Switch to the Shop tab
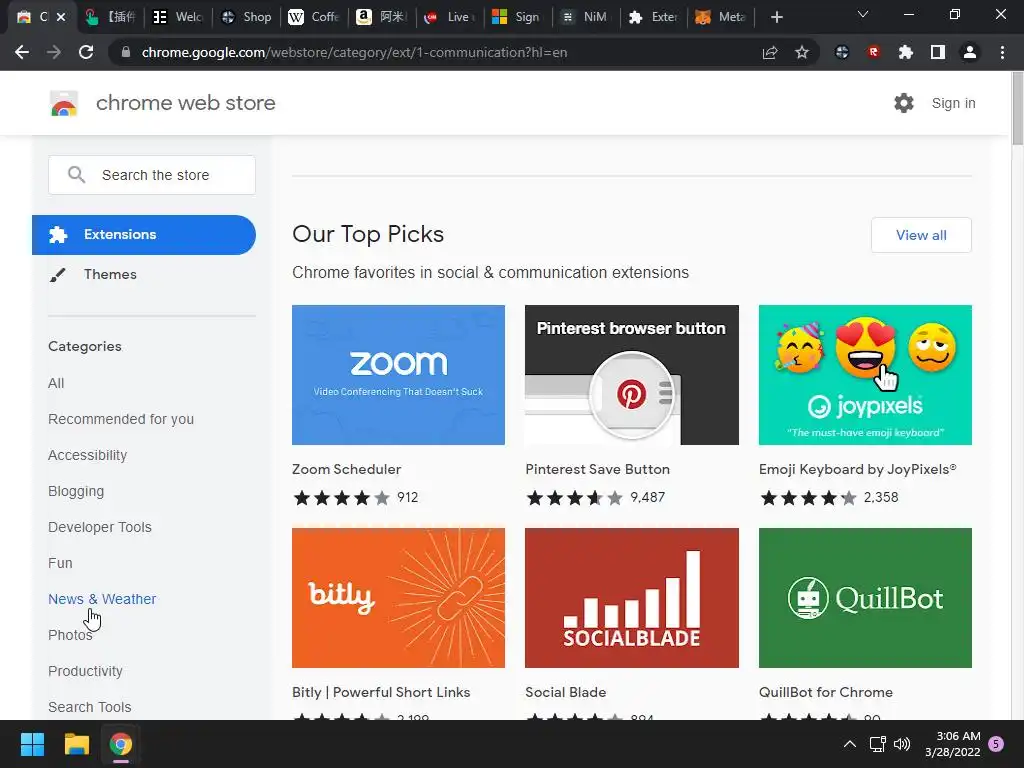This screenshot has height=768, width=1024. [x=246, y=17]
